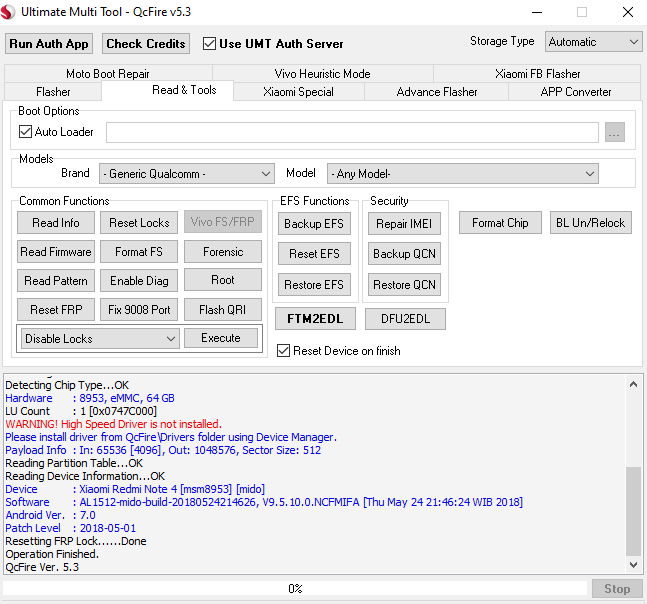
Task: Click the Read Firmware button
Action: [x=56, y=252]
